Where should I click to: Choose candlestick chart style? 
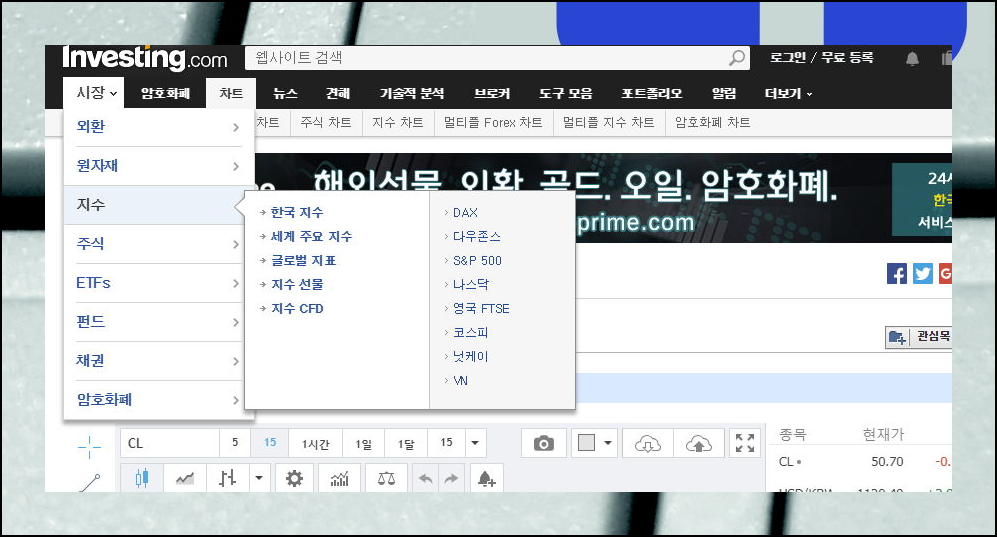click(142, 478)
